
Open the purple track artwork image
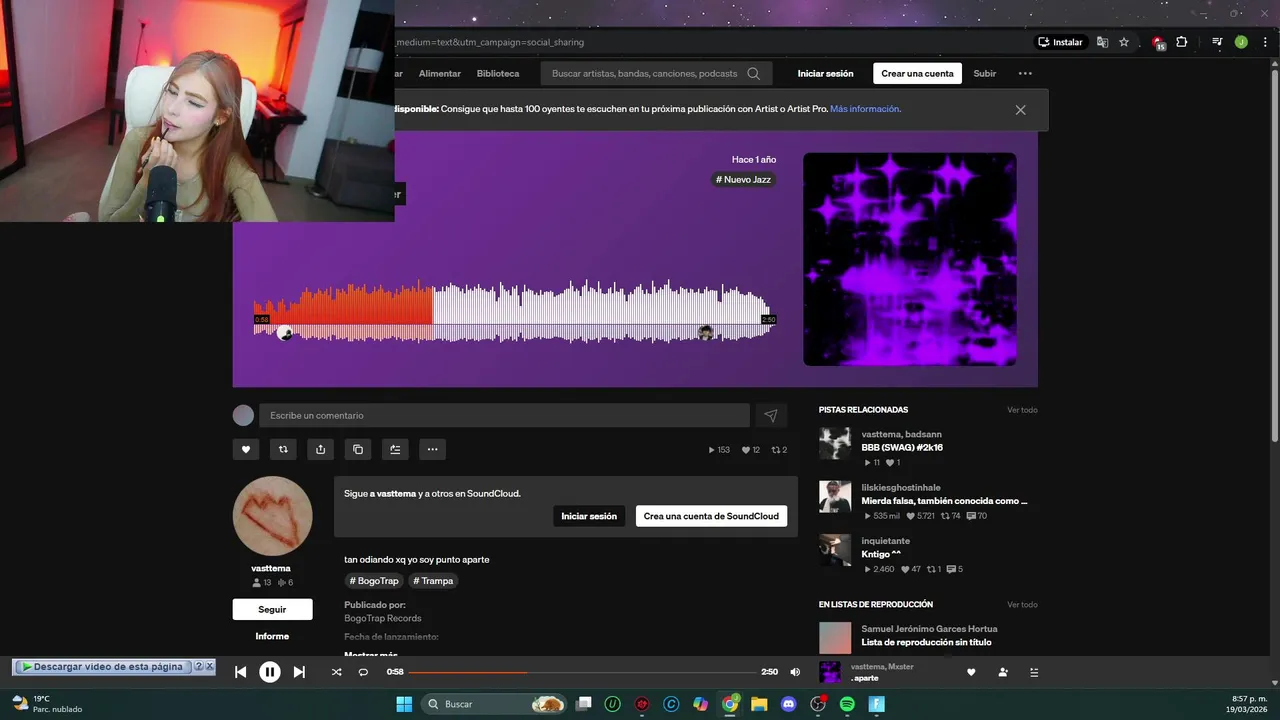[x=910, y=259]
